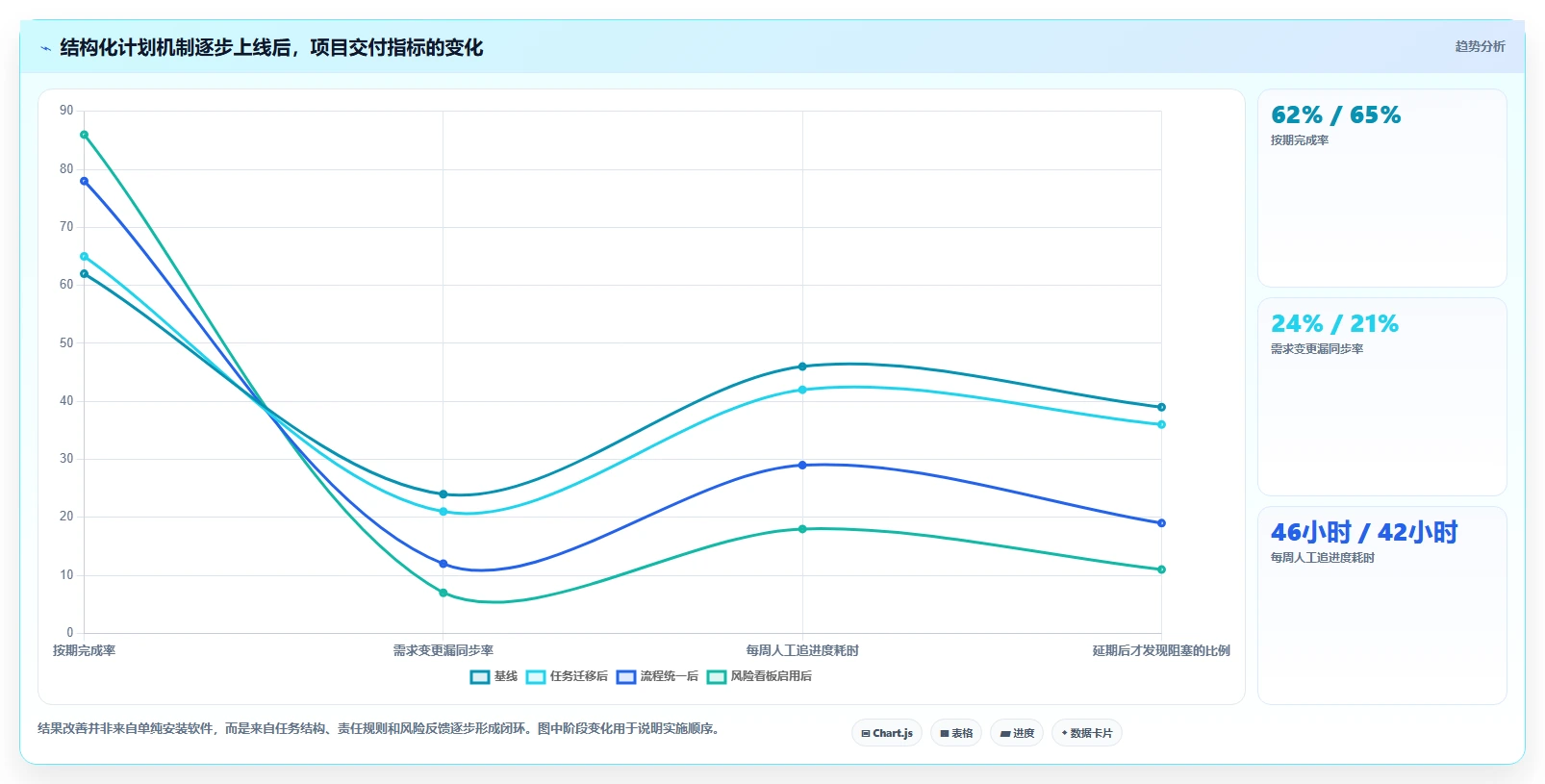Click the 基线 point at 每周人工追进度耗时 (46)
1545x784 pixels.
(802, 367)
